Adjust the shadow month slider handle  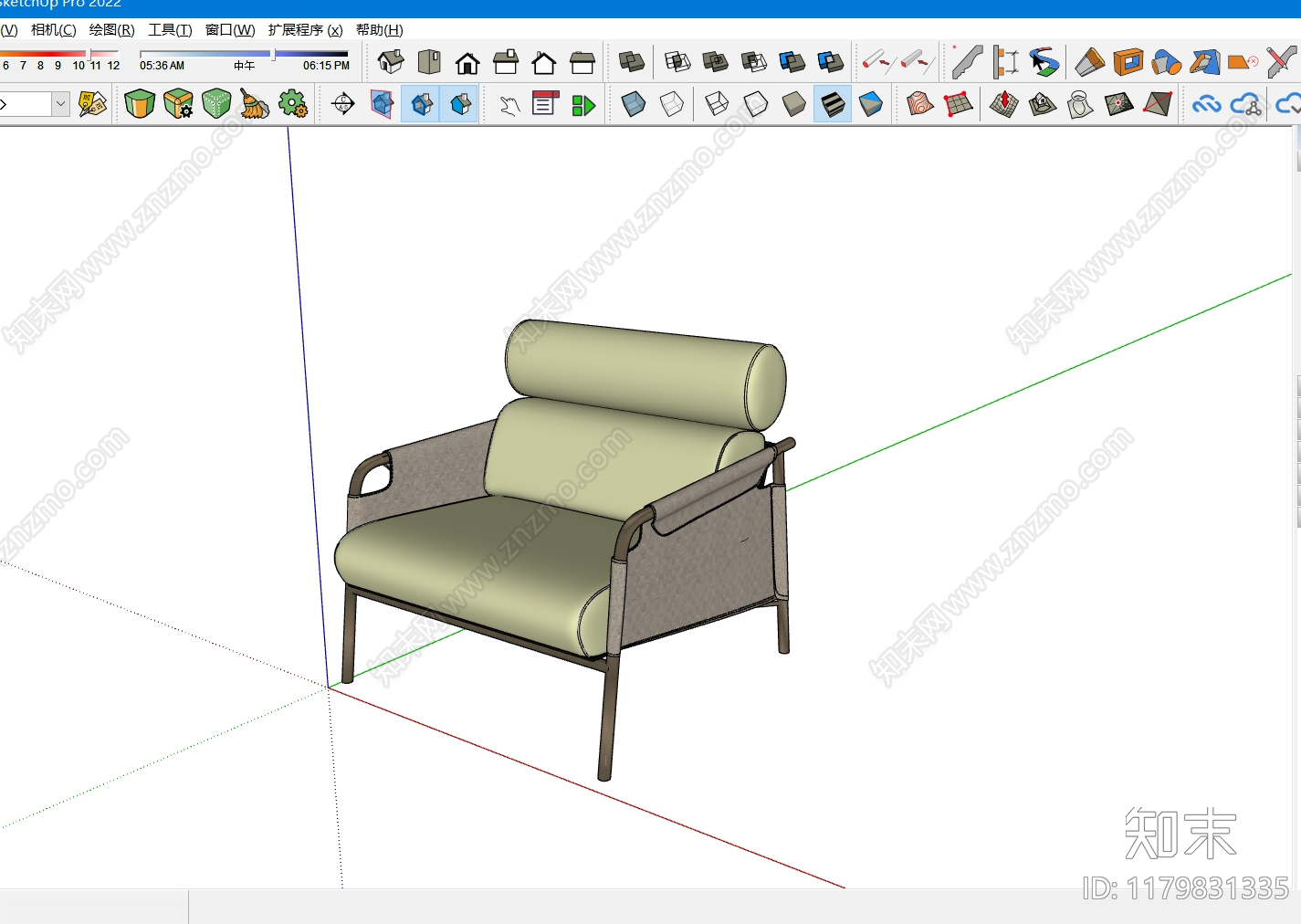[x=90, y=55]
